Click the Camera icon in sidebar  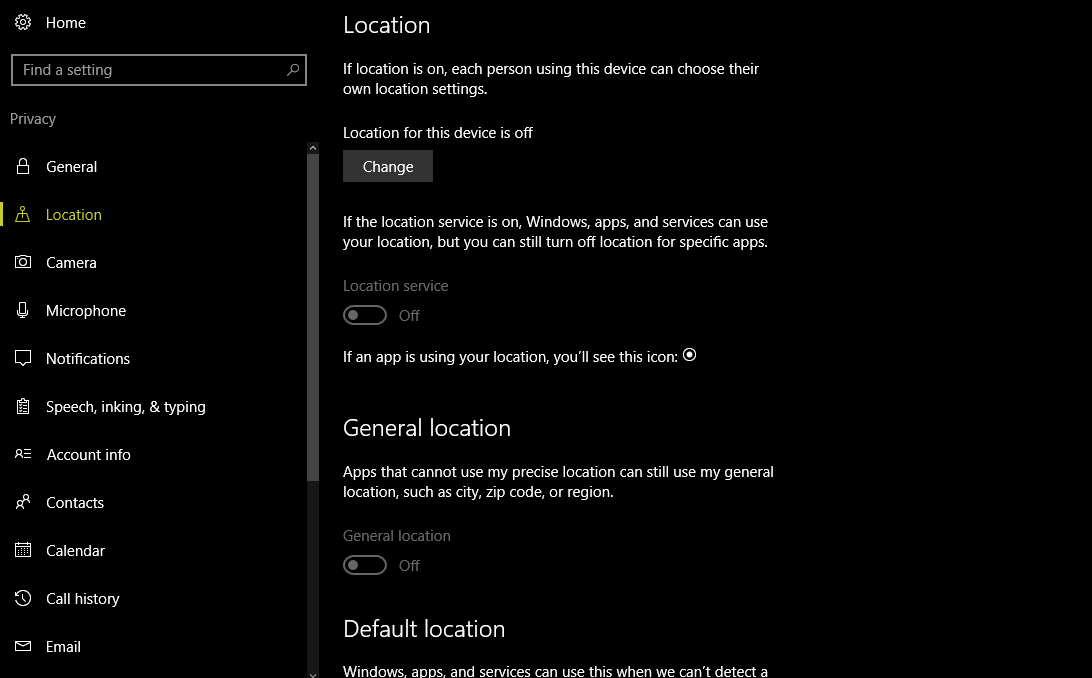click(x=23, y=262)
